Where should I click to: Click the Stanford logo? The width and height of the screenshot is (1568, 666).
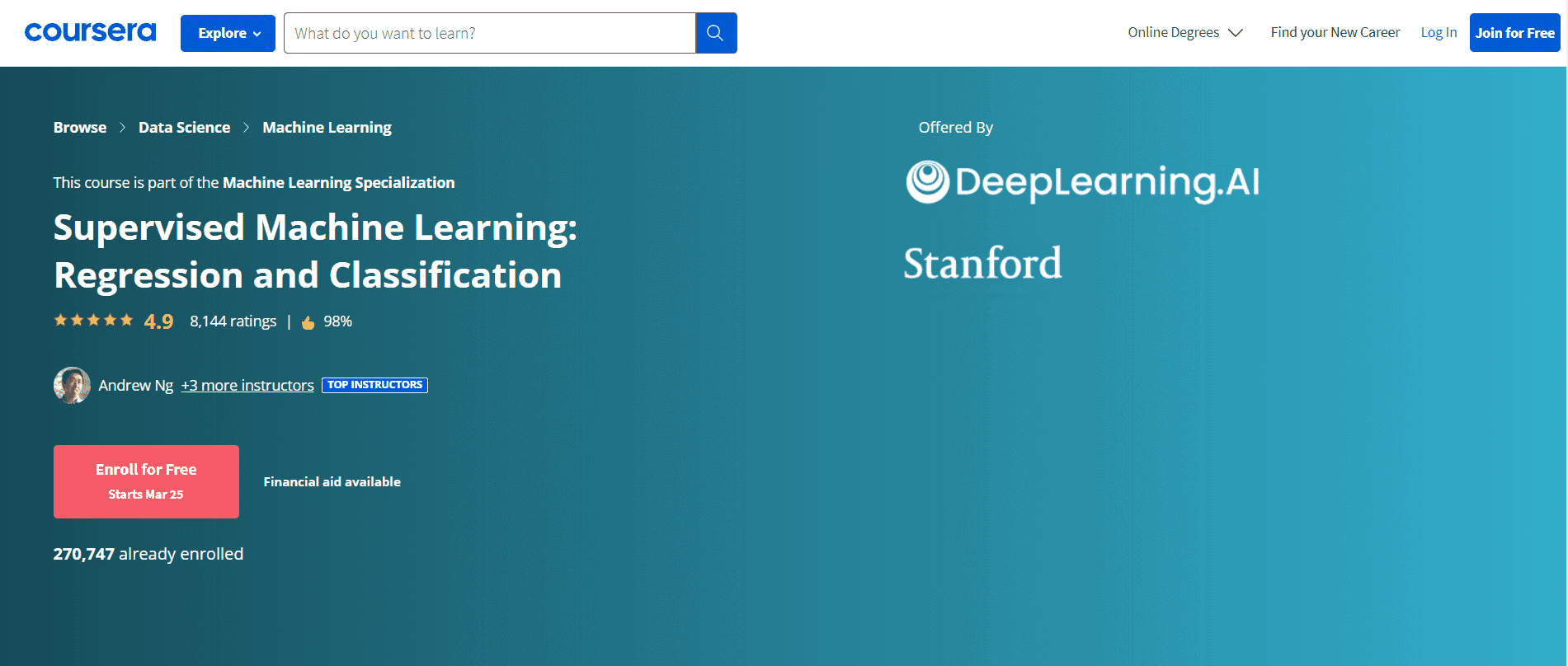tap(982, 263)
